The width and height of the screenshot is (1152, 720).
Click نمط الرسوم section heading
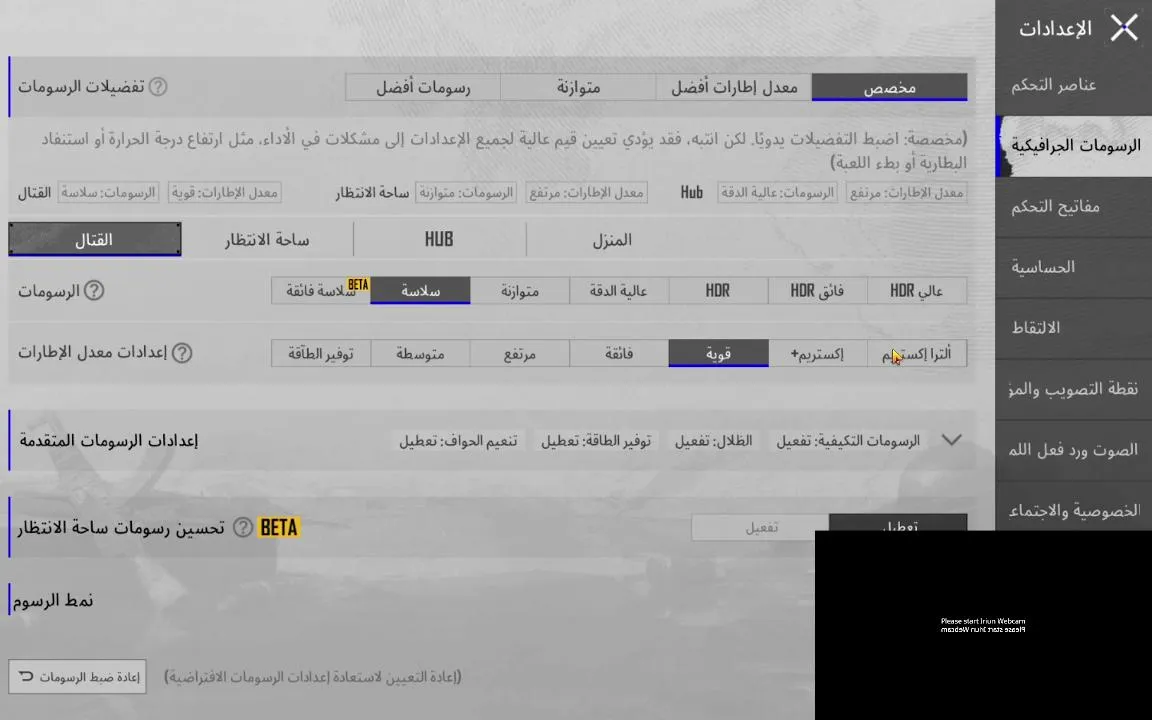[x=53, y=600]
